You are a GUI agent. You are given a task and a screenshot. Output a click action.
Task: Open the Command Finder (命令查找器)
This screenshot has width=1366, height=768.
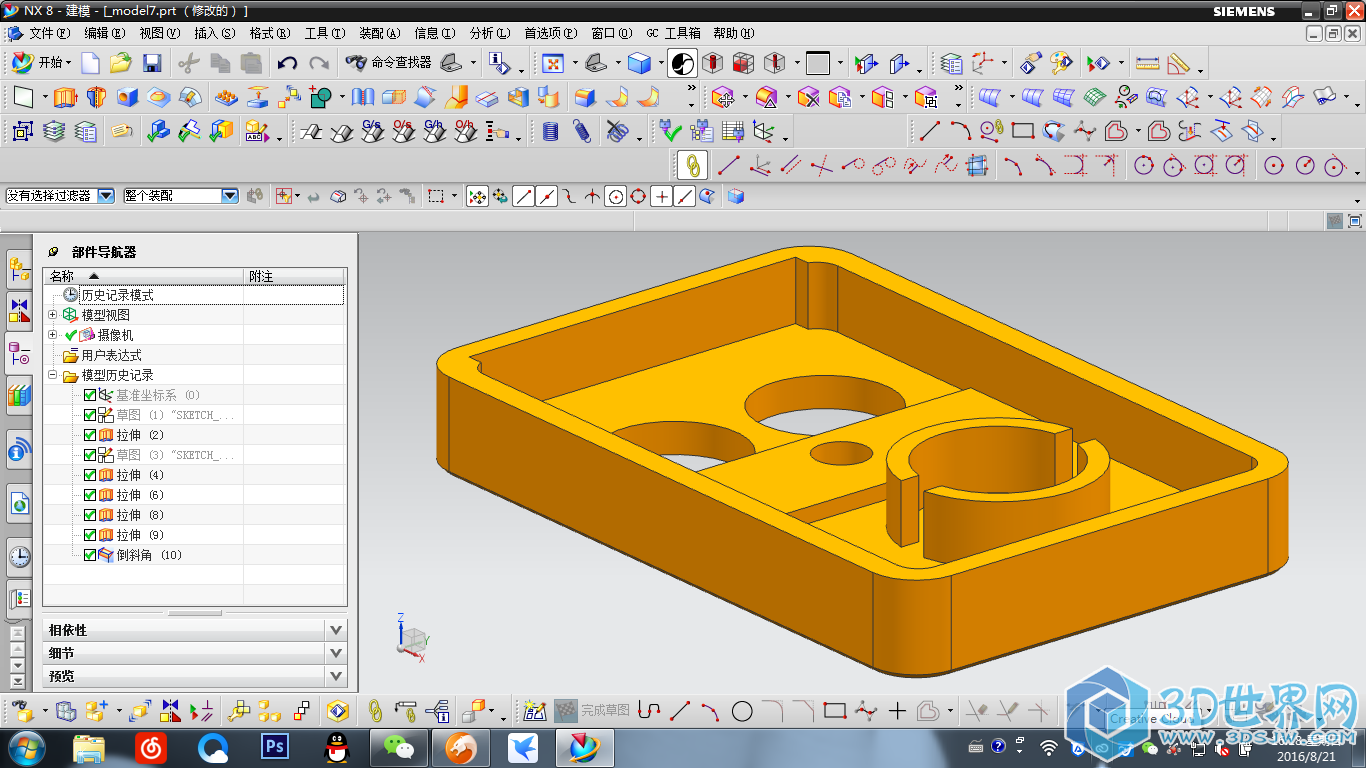click(x=389, y=63)
